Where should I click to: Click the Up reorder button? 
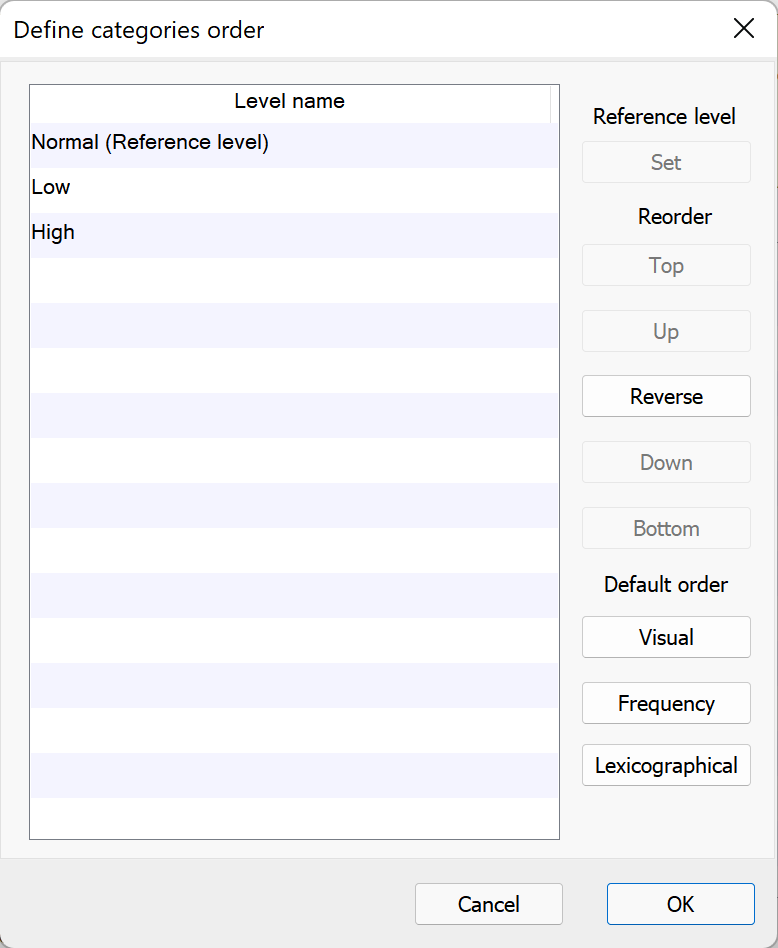[x=666, y=332]
